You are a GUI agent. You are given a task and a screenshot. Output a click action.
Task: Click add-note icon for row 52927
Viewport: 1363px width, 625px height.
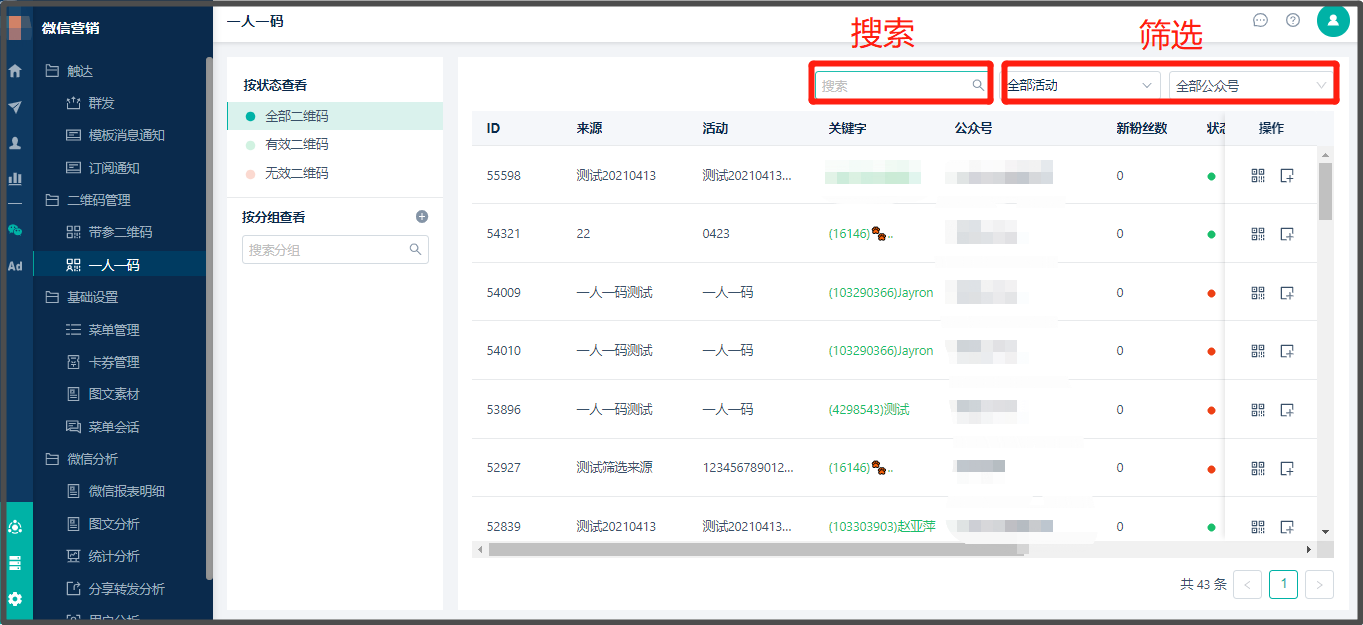[x=1287, y=468]
